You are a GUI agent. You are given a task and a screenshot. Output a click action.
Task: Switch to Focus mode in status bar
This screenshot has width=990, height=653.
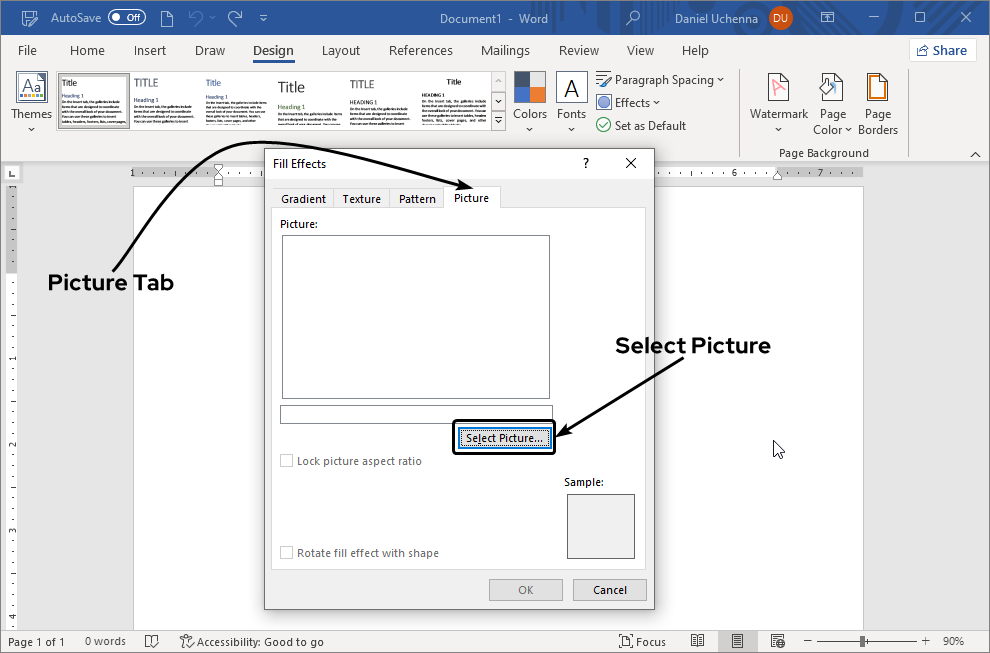(642, 641)
